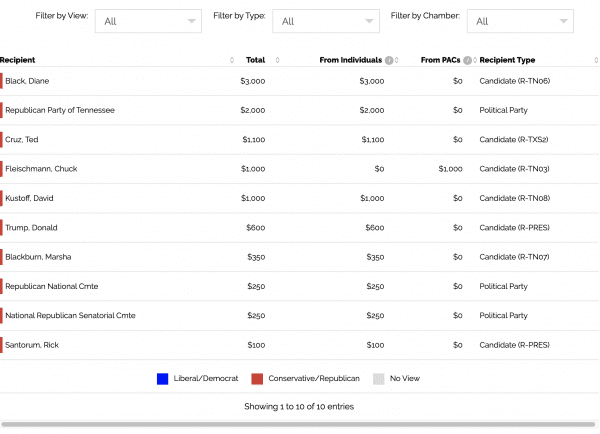Click Santorum's $100 total amount
600x434 pixels.
tap(256, 345)
